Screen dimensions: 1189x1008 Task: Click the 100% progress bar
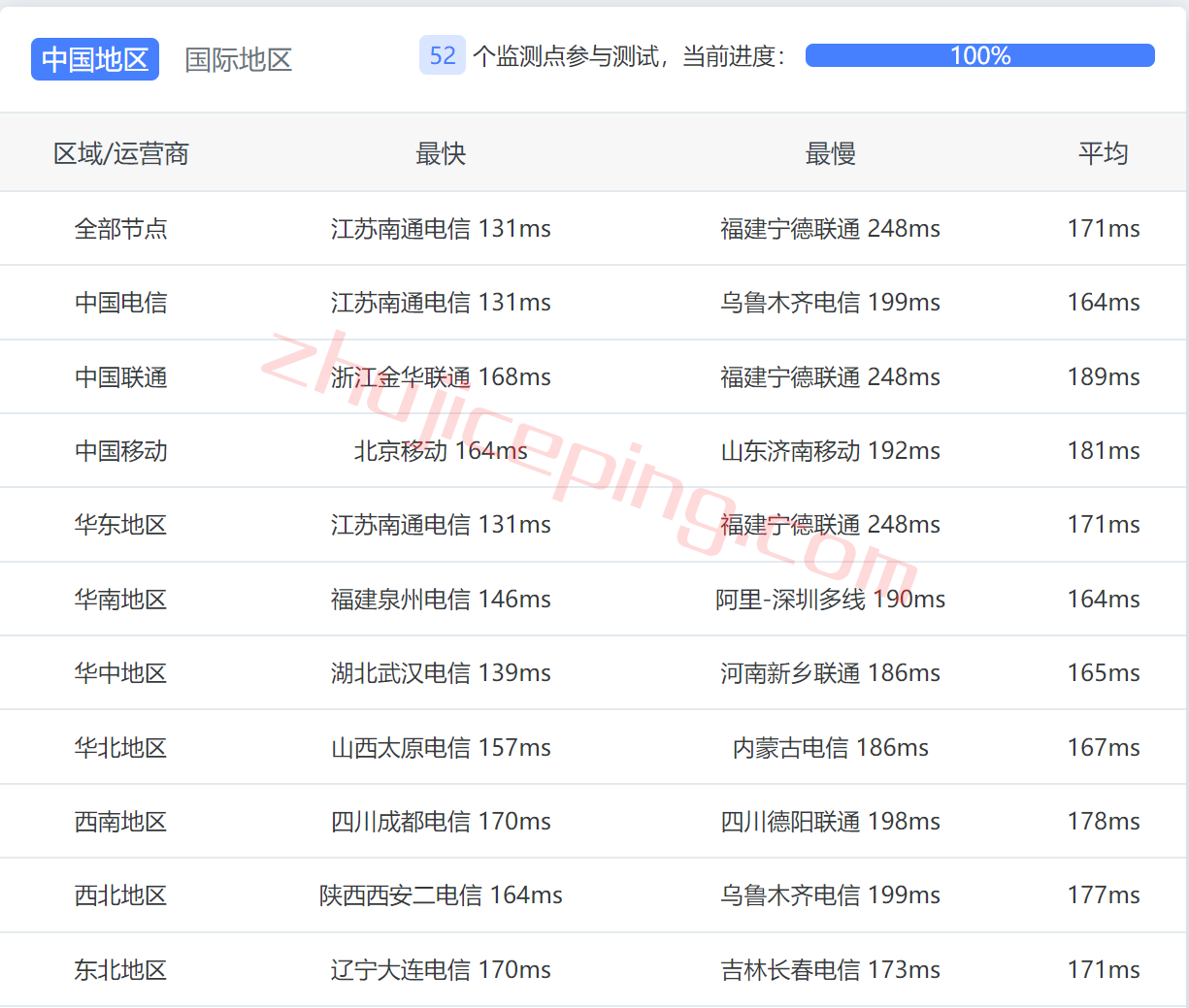pyautogui.click(x=980, y=55)
